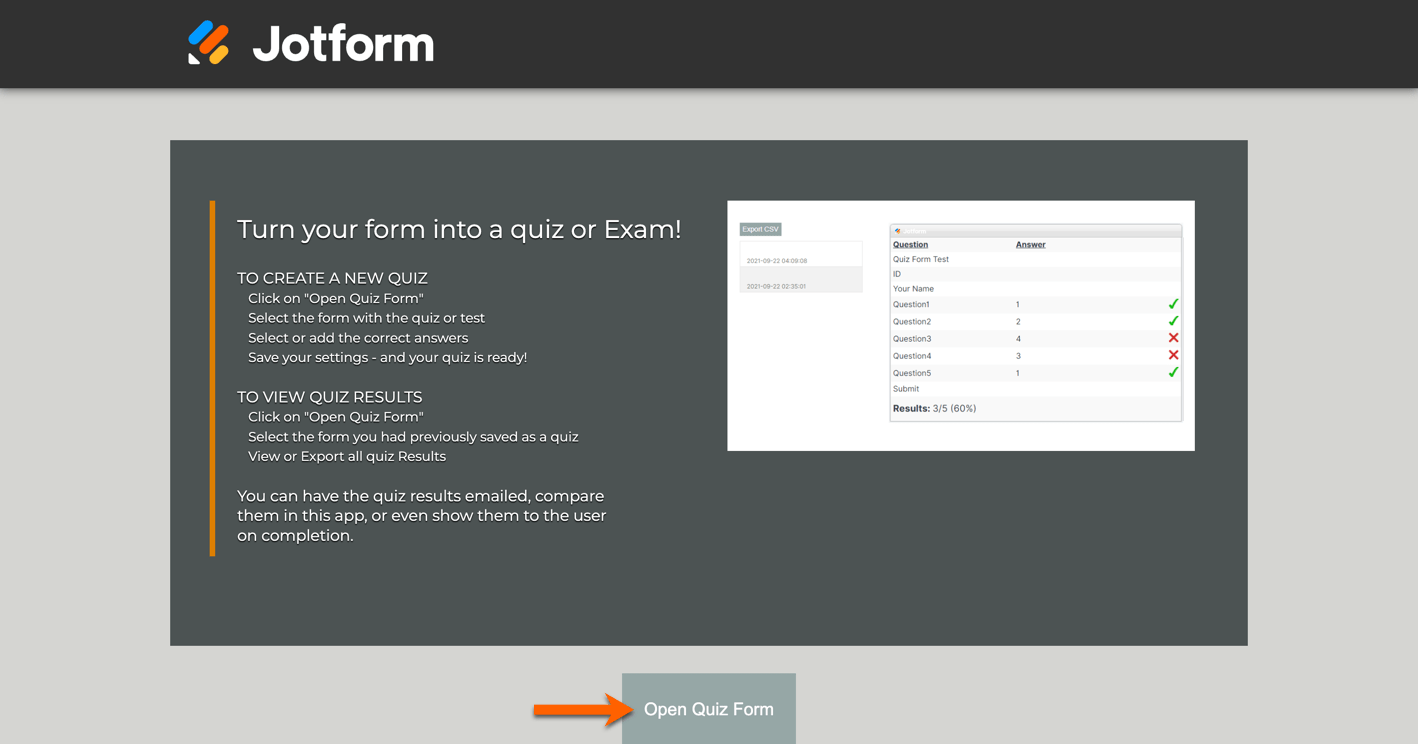
Task: Click the "Turn your form into a quiz or Exam!" heading
Action: coord(459,229)
